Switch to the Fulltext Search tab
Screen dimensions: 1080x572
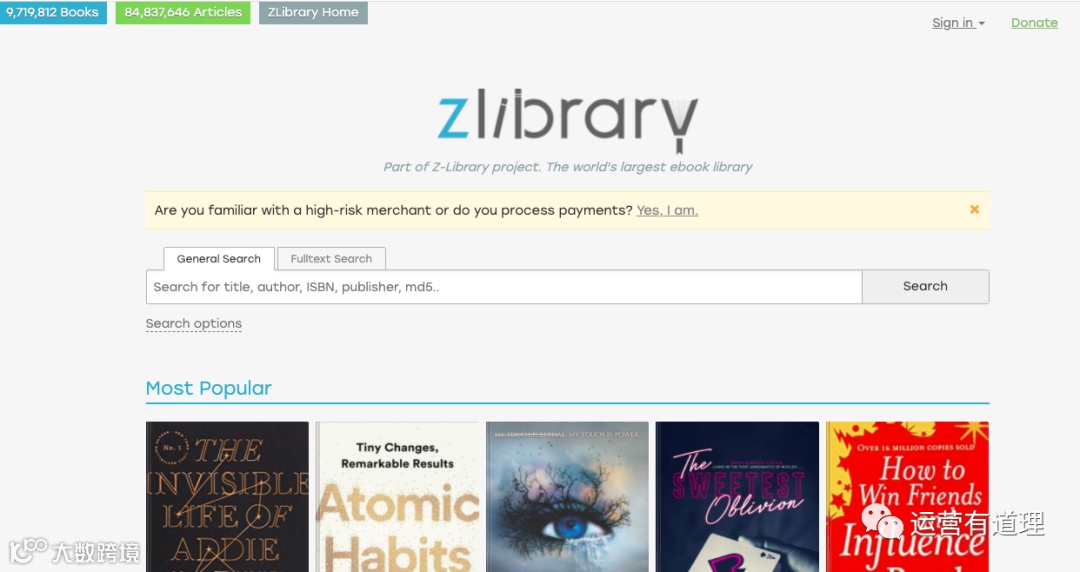click(331, 258)
